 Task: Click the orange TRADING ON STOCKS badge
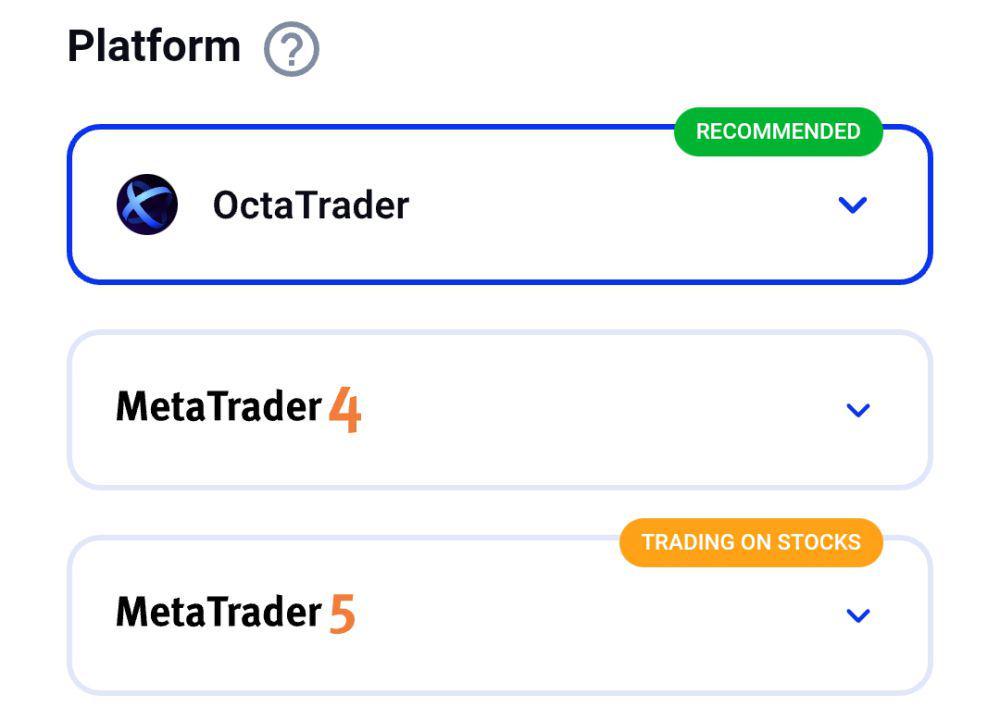tap(751, 543)
